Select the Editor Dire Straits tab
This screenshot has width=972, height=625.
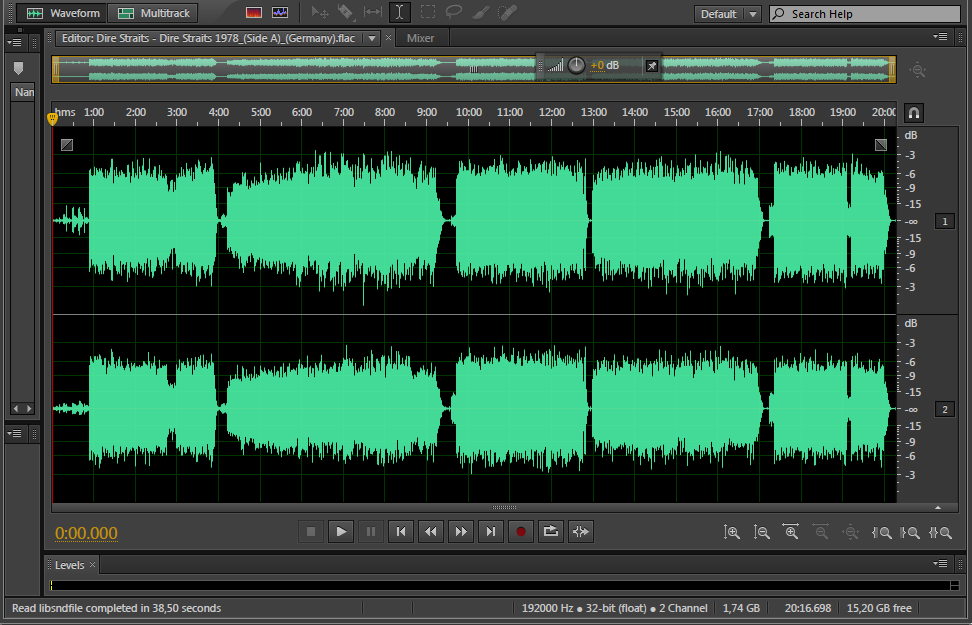tap(208, 38)
